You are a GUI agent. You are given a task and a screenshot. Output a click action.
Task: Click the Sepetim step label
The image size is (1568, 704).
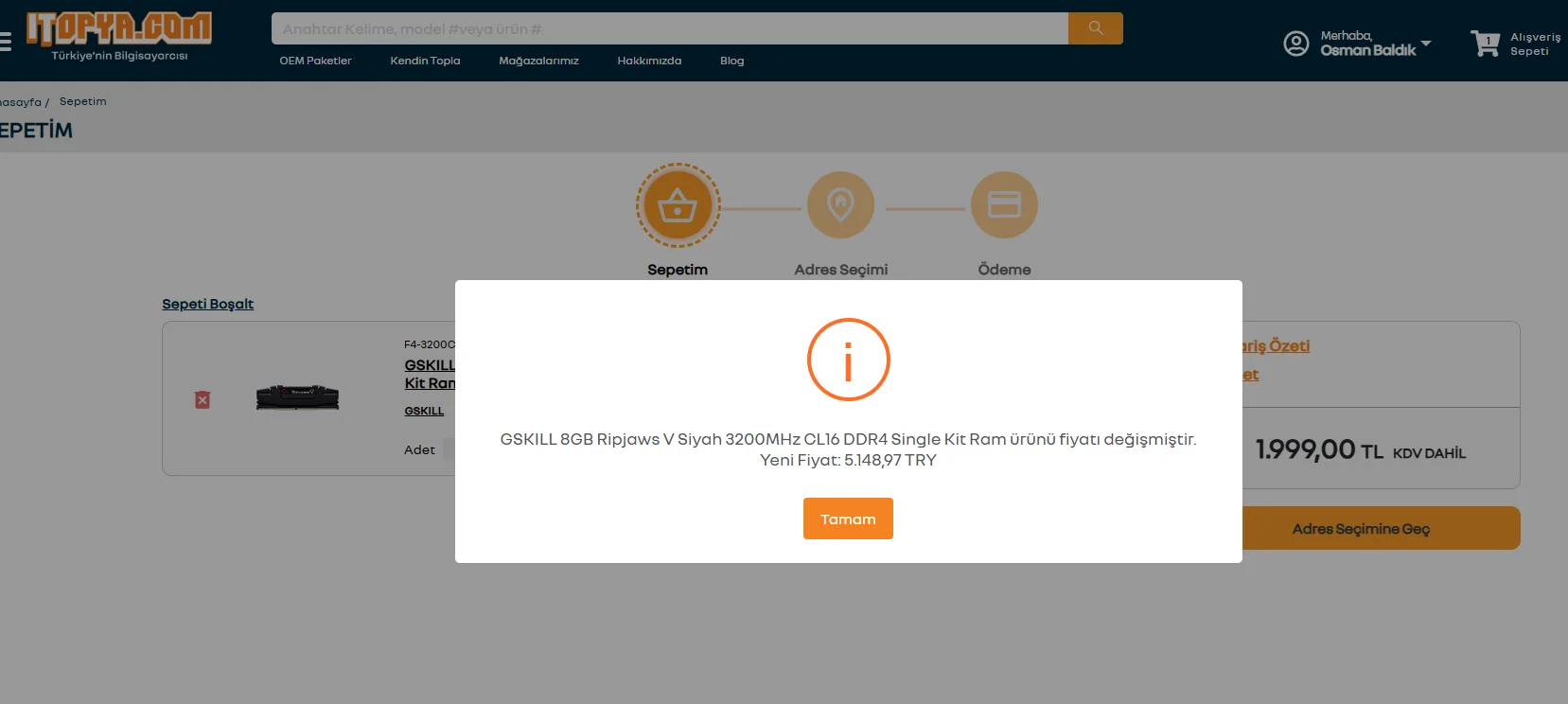click(x=678, y=270)
